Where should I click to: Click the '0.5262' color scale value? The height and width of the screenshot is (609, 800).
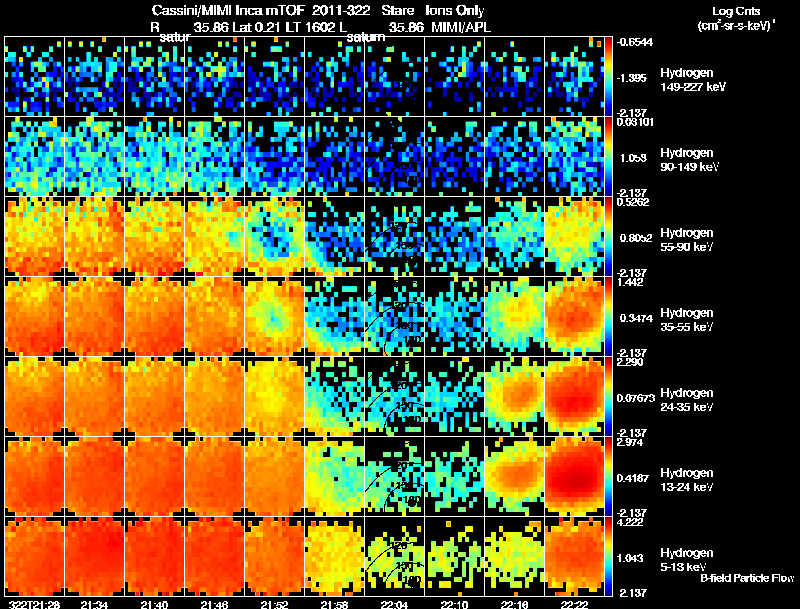tap(633, 202)
